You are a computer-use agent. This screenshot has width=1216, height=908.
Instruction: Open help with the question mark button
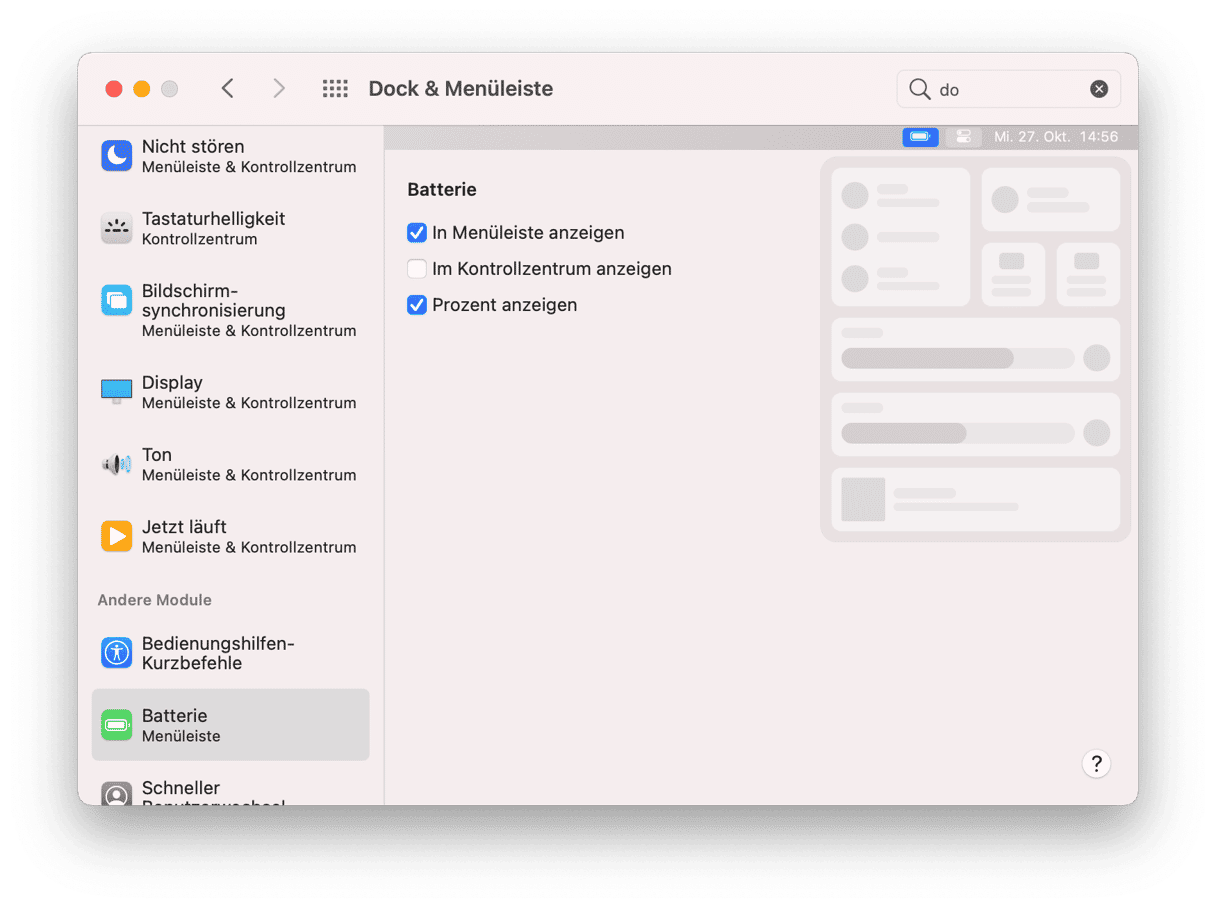point(1096,764)
